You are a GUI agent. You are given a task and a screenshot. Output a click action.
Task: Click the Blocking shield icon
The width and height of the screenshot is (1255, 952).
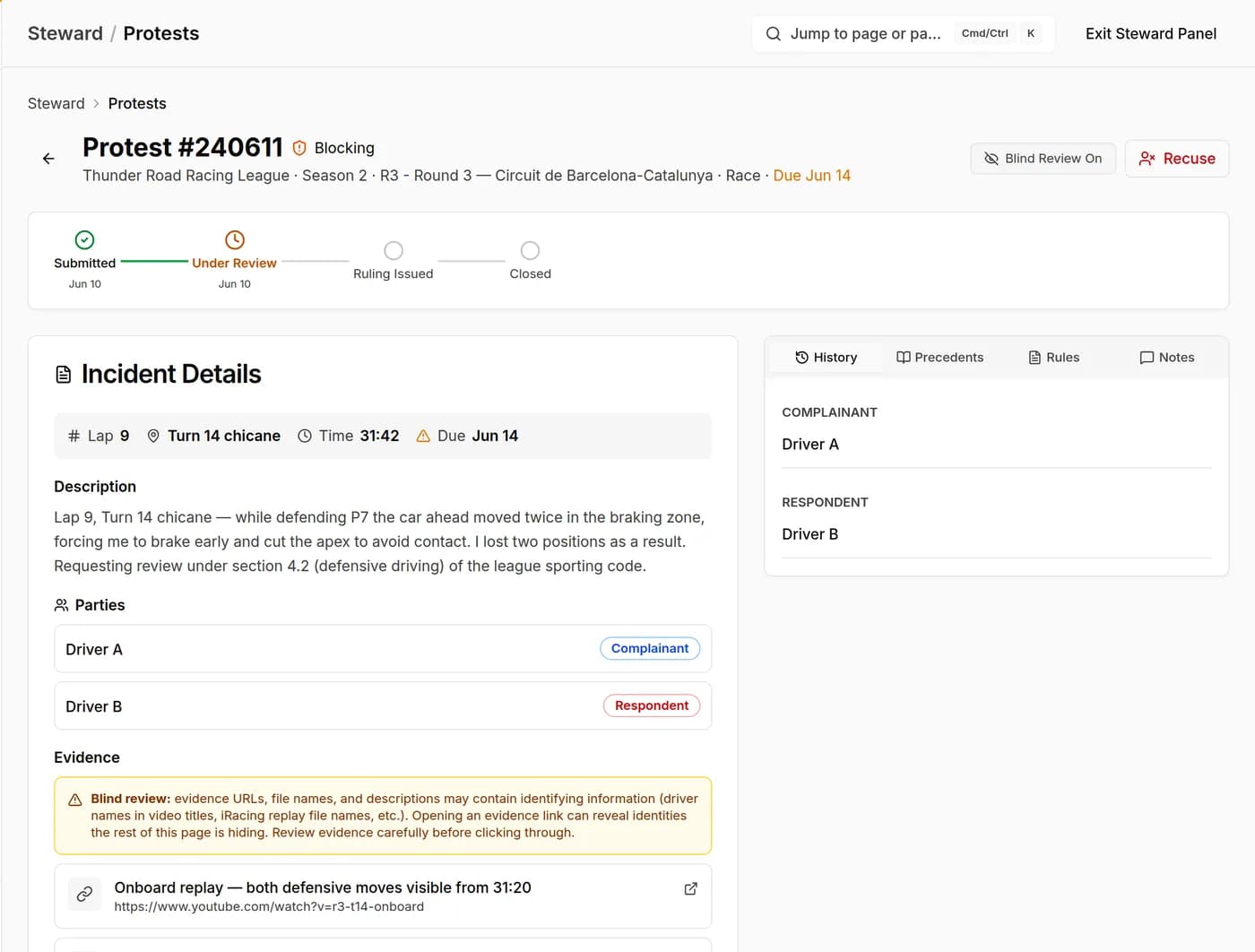[x=299, y=148]
